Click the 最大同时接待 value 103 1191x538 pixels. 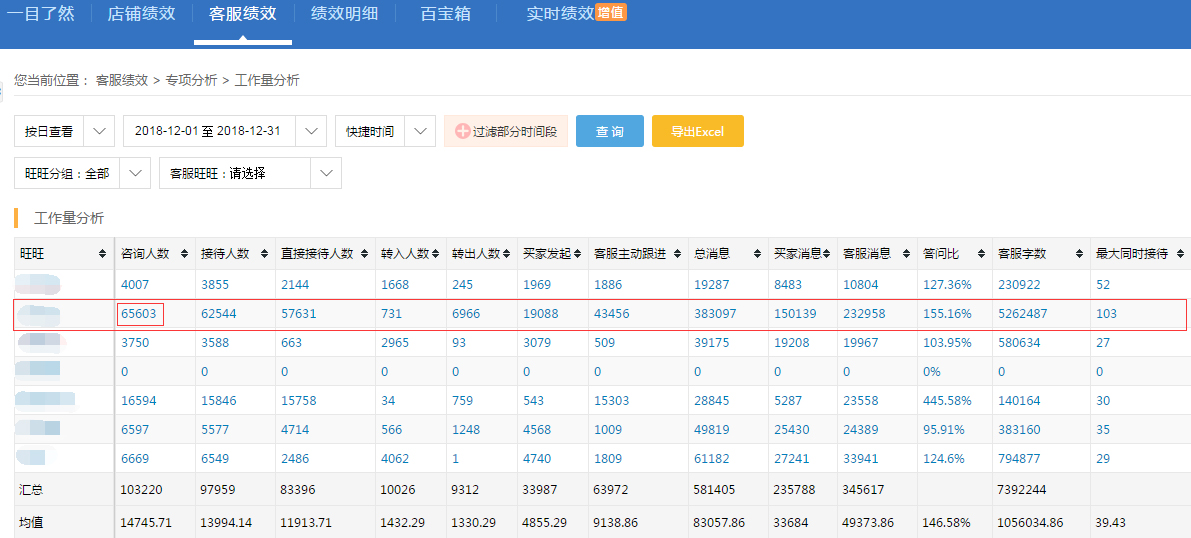[1107, 314]
